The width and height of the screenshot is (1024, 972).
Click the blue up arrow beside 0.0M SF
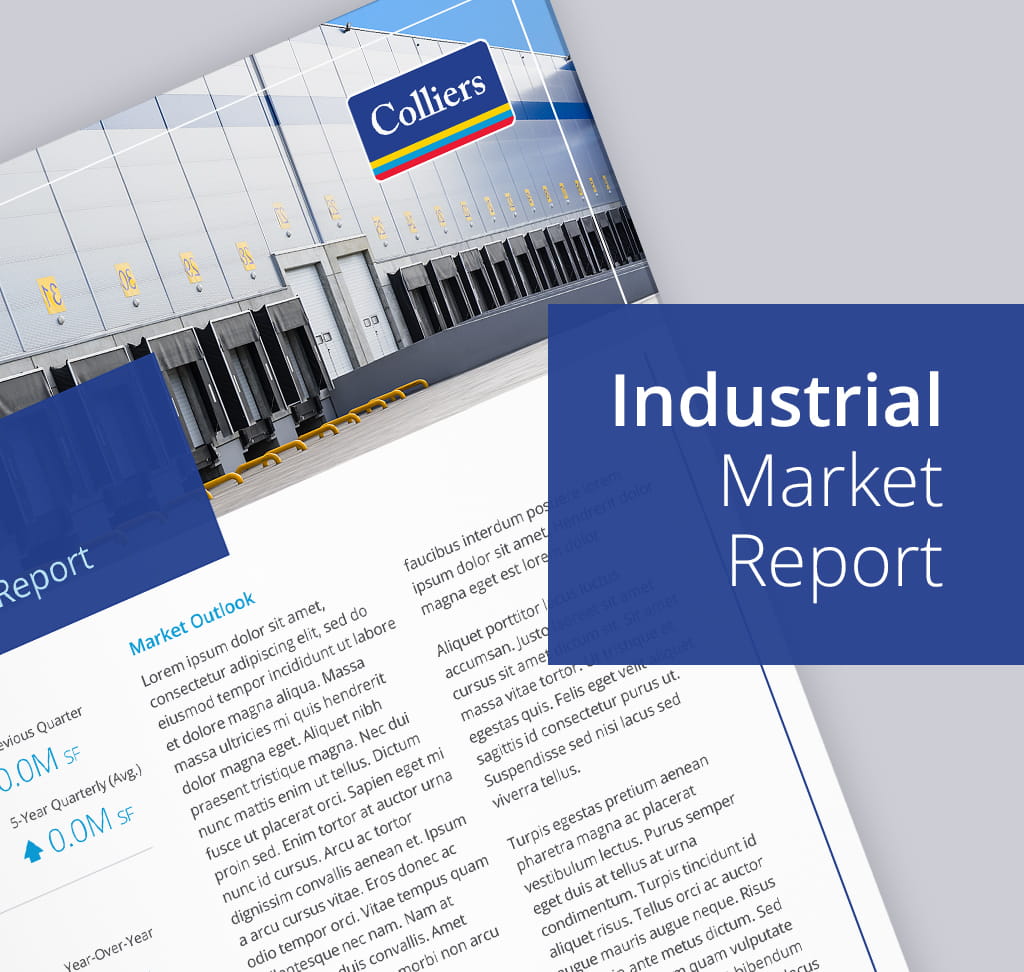[33, 850]
